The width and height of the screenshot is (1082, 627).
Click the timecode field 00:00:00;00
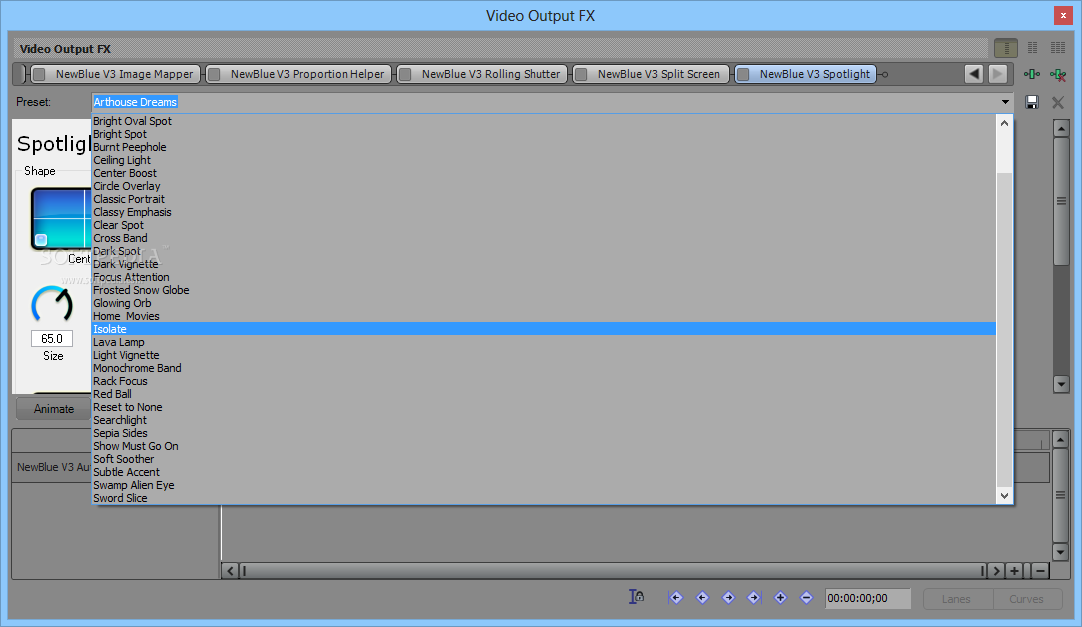[867, 598]
